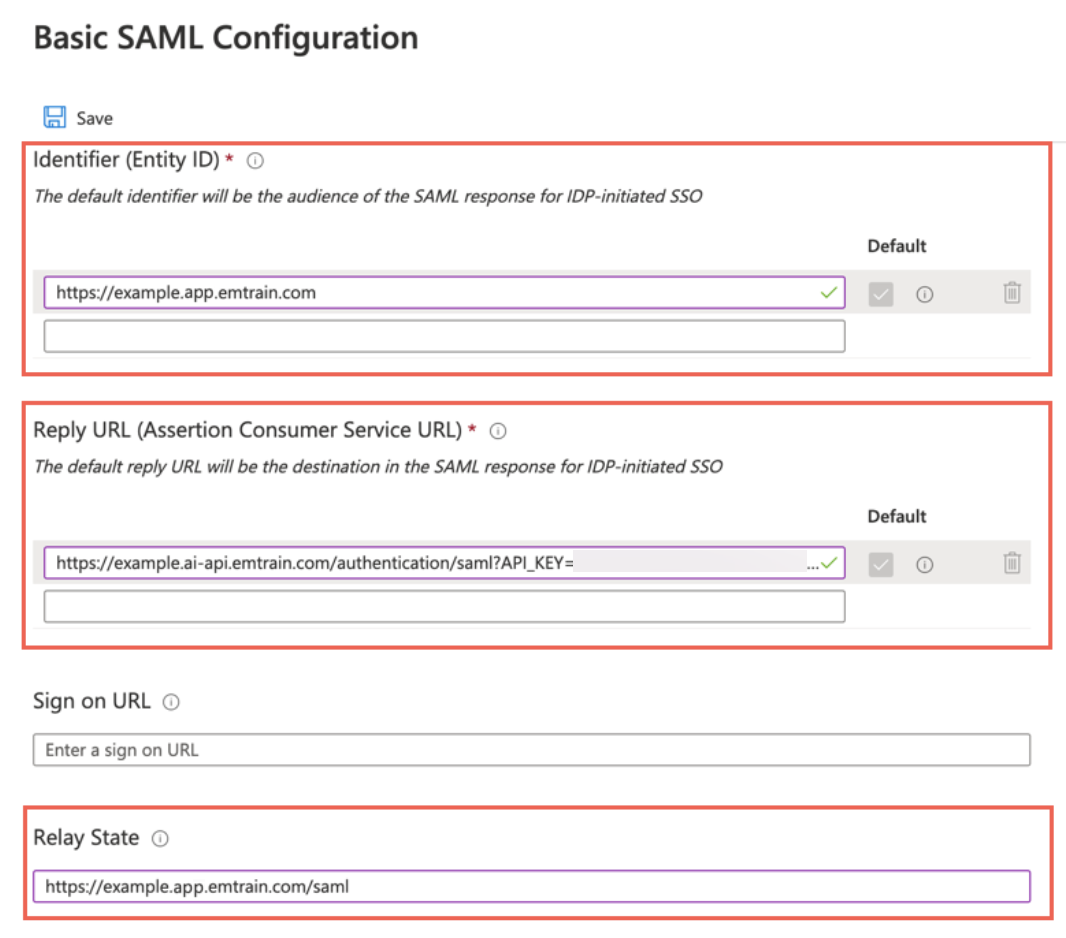1066x938 pixels.
Task: Open info icon next to Reply URL Default checkbox
Action: click(925, 564)
